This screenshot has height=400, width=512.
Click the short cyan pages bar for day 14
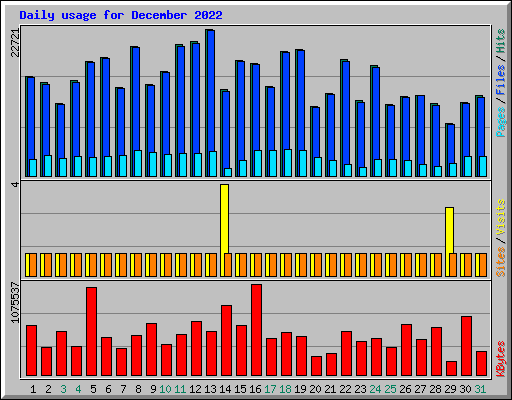coord(228,172)
